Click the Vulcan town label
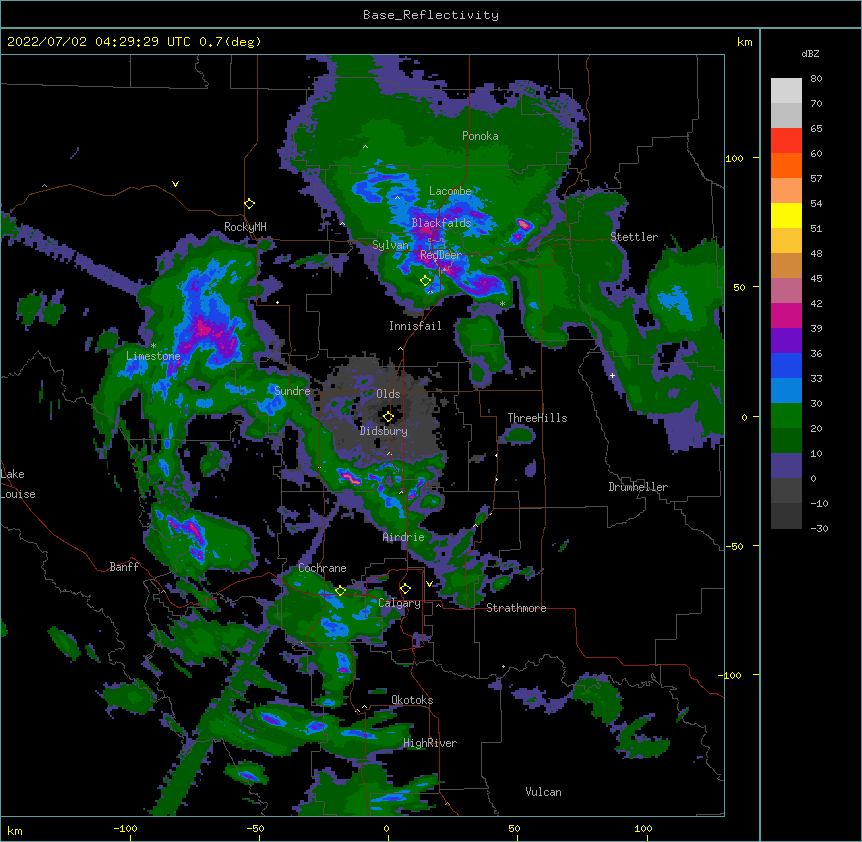 coord(543,792)
